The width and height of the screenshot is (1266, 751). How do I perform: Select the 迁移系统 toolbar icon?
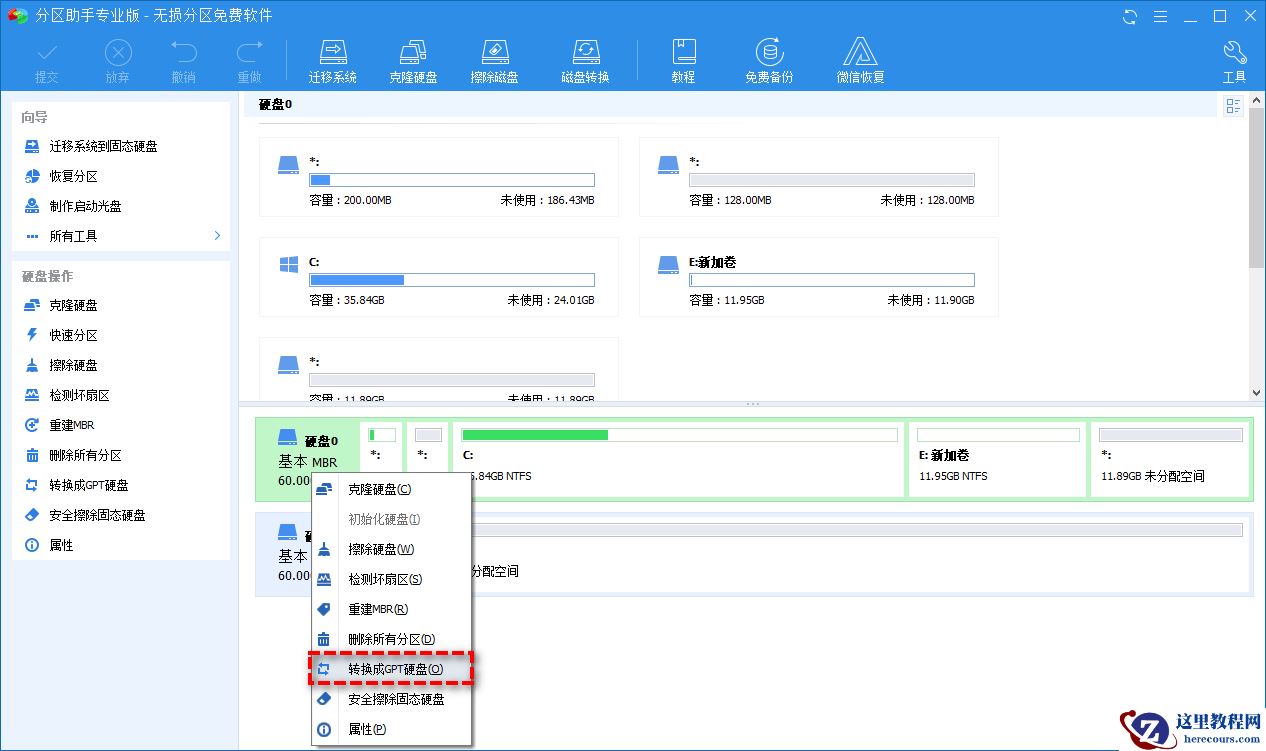333,58
